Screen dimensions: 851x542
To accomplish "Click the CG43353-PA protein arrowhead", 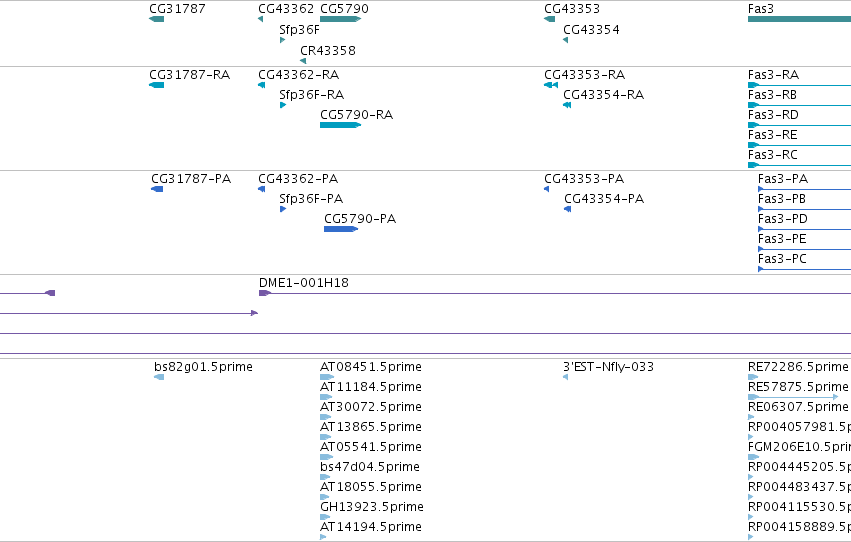I will [547, 189].
